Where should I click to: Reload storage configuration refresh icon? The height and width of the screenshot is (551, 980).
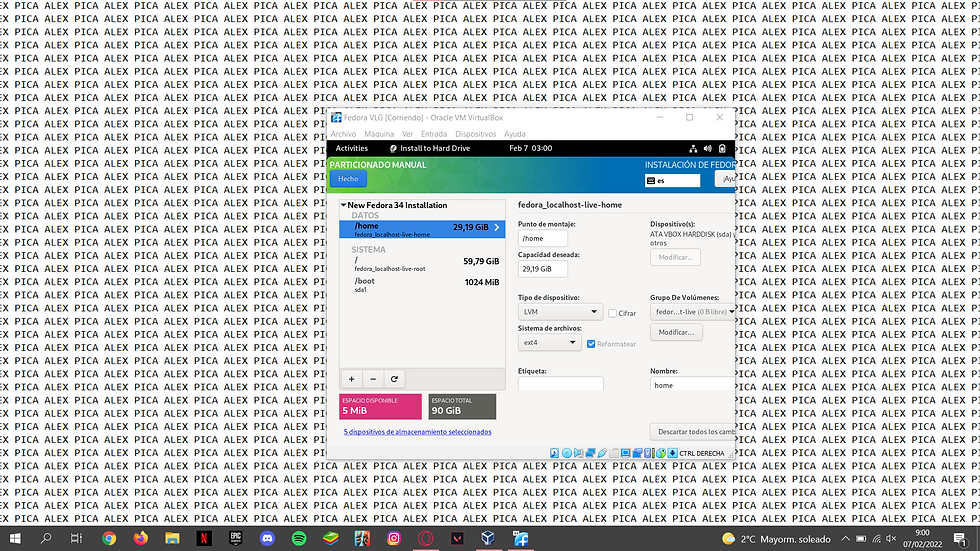394,379
